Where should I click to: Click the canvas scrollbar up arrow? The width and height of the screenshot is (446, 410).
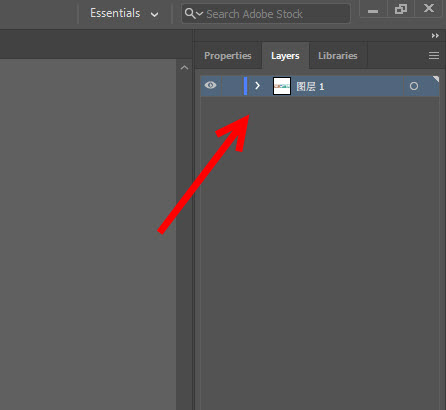click(184, 68)
